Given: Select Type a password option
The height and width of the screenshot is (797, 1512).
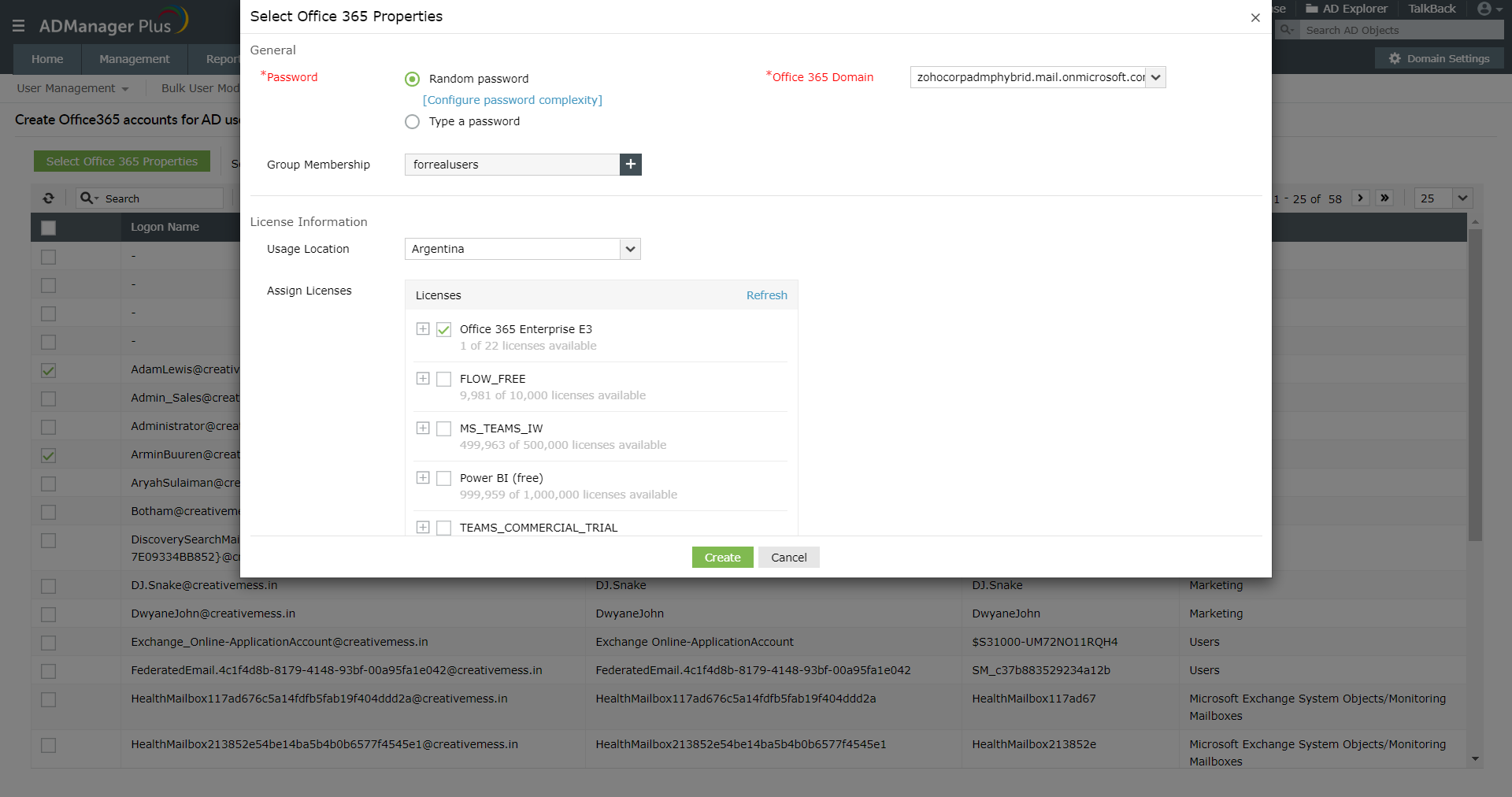Looking at the screenshot, I should [x=412, y=121].
